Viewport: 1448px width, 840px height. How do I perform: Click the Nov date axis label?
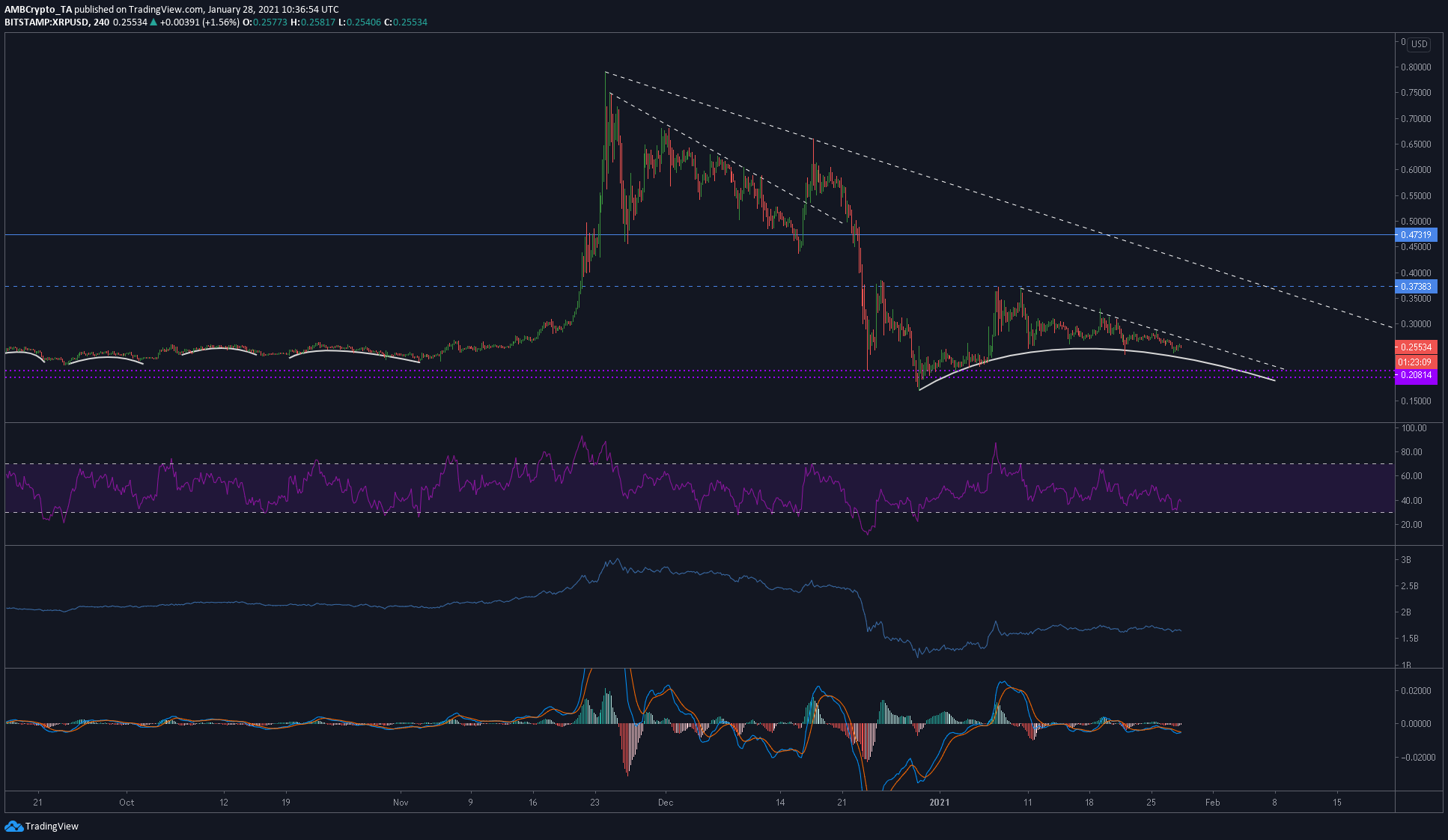[401, 803]
